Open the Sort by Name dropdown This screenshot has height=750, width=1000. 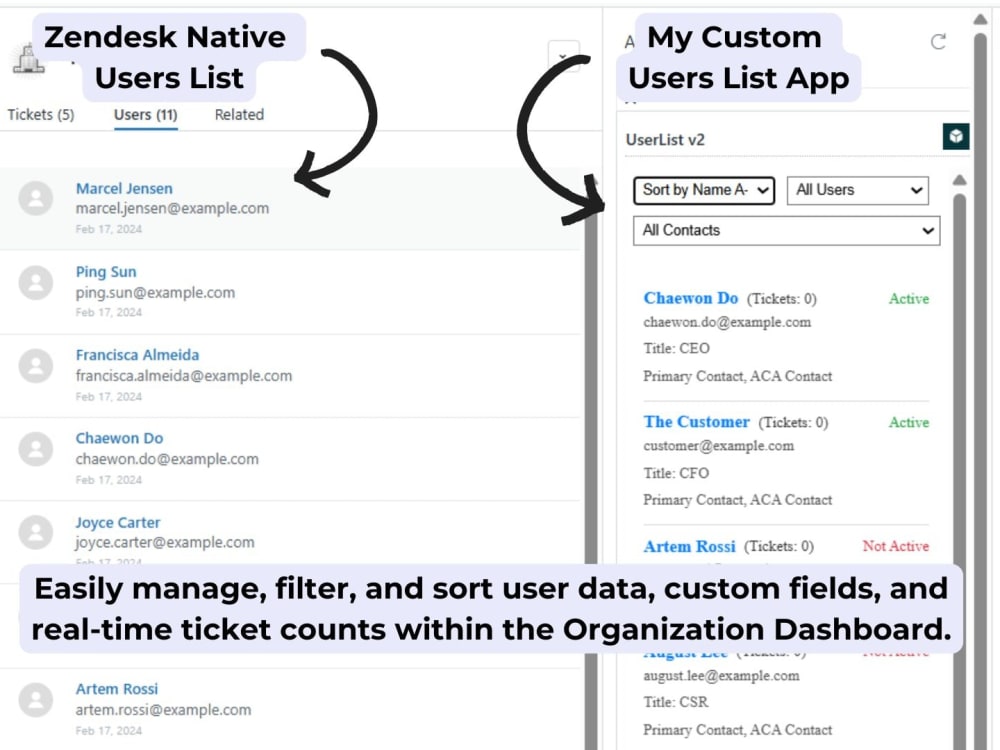pos(704,190)
